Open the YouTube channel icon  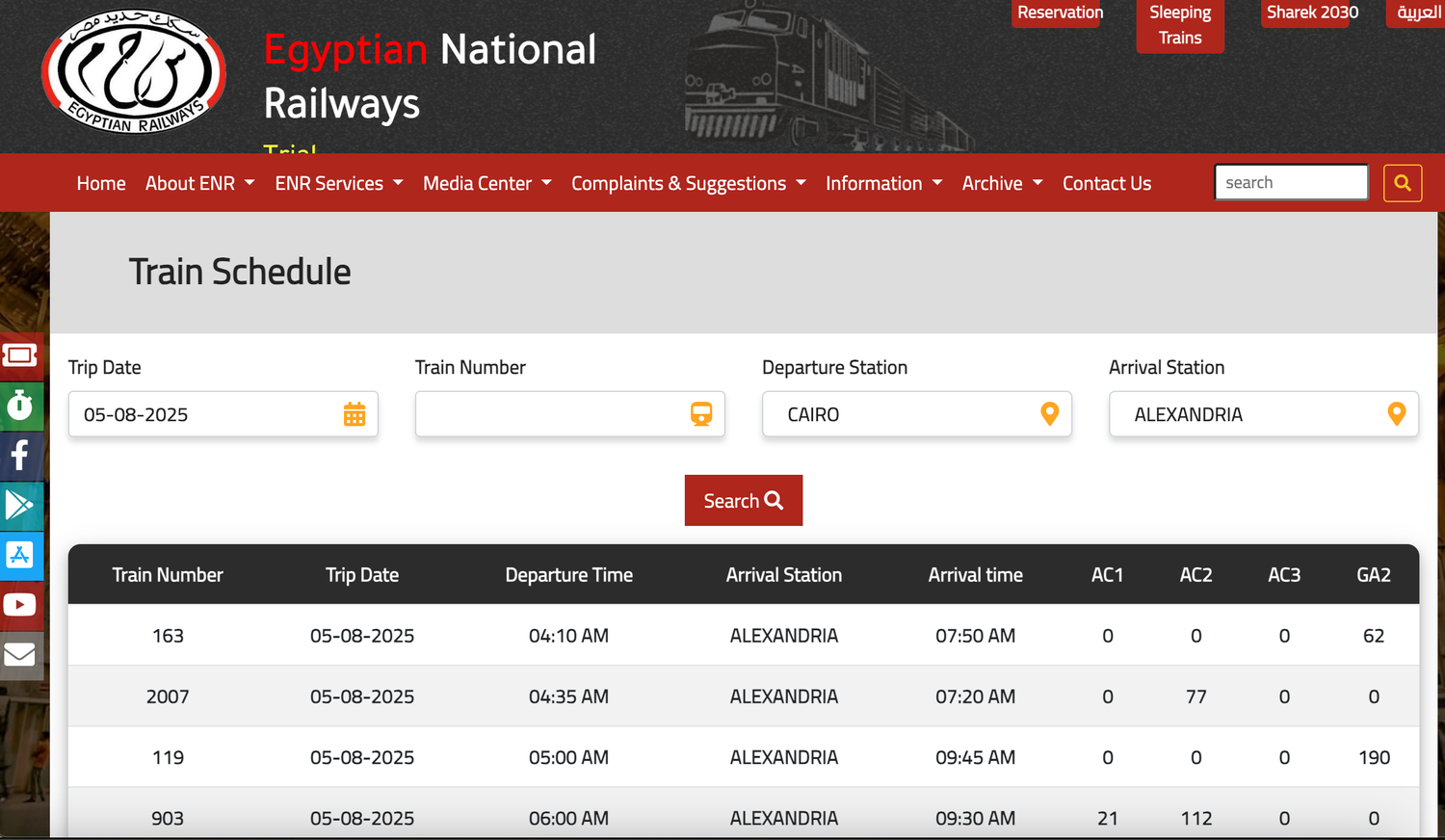click(x=21, y=605)
